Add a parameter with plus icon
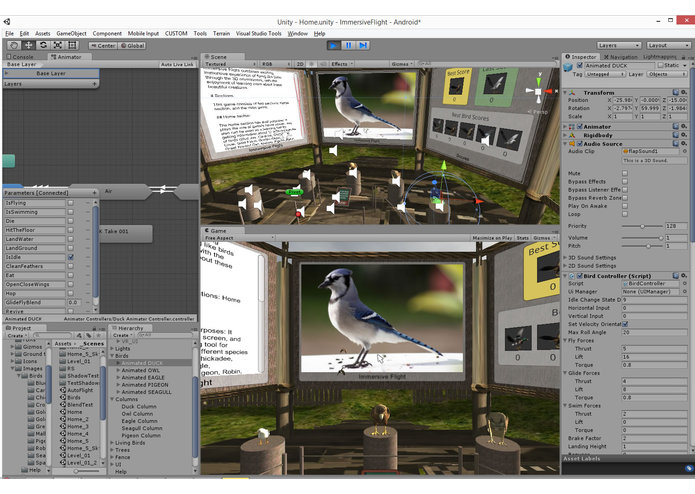 point(94,193)
